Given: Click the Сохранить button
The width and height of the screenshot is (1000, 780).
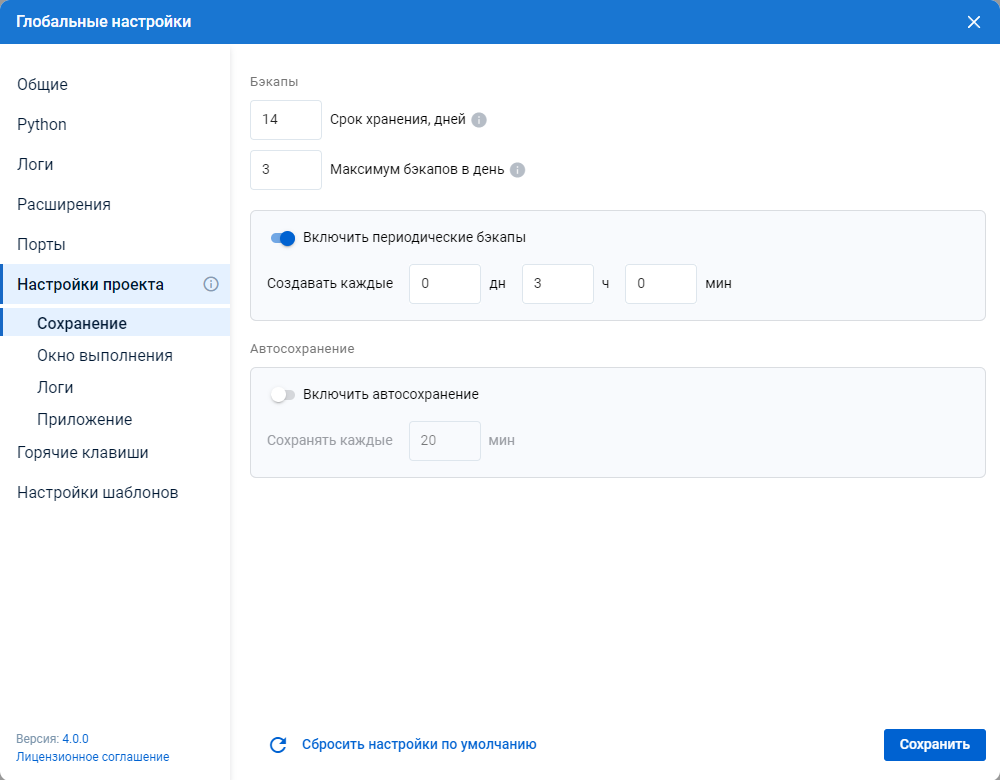Looking at the screenshot, I should (934, 745).
